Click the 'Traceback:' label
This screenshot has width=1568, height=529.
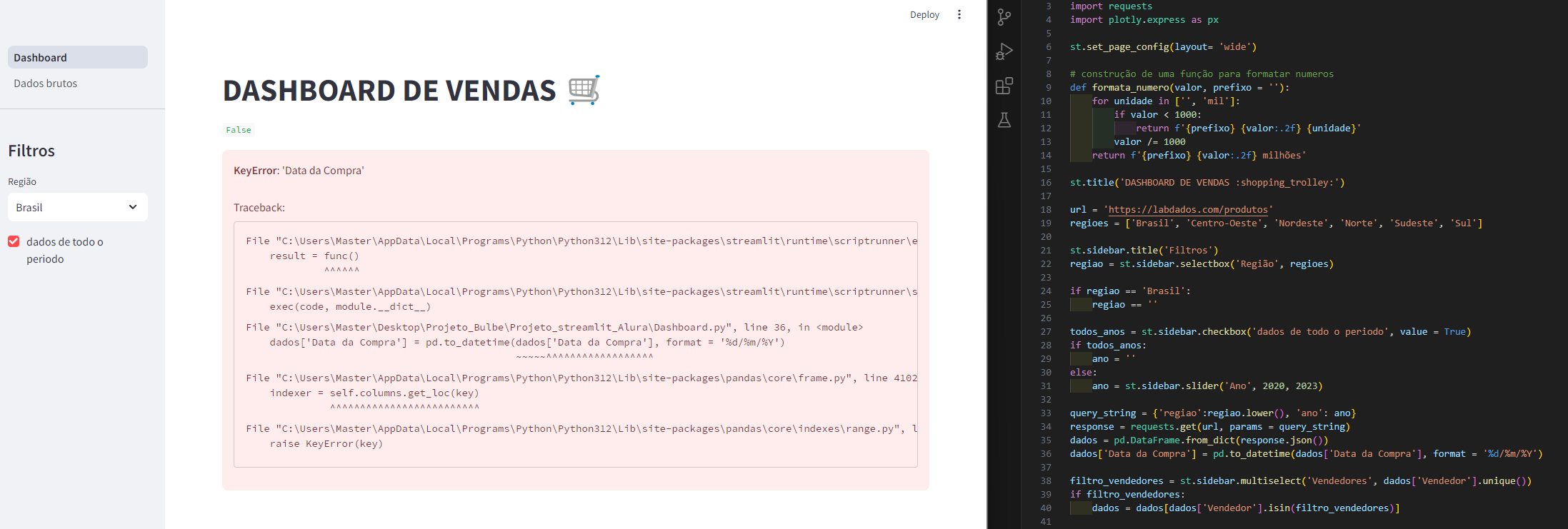pos(259,208)
